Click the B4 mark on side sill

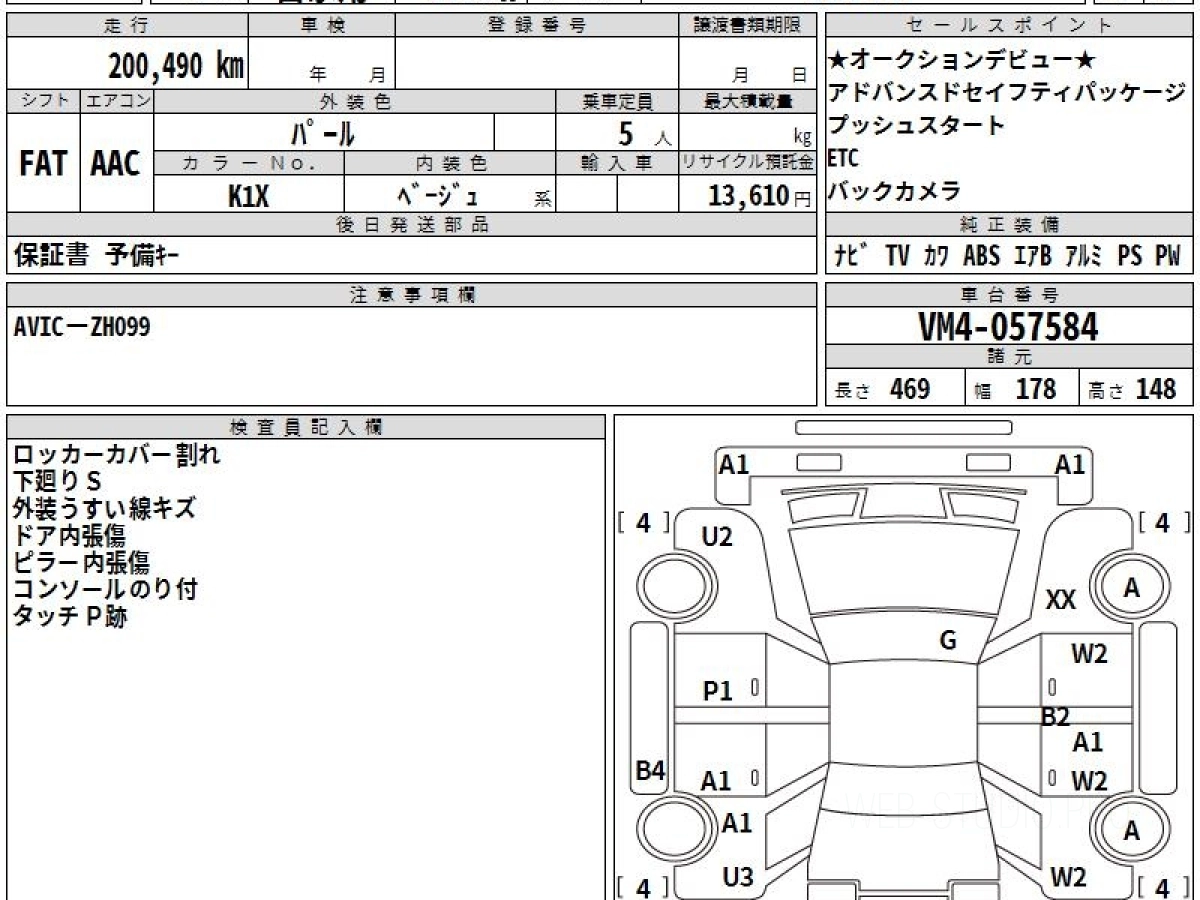(651, 770)
